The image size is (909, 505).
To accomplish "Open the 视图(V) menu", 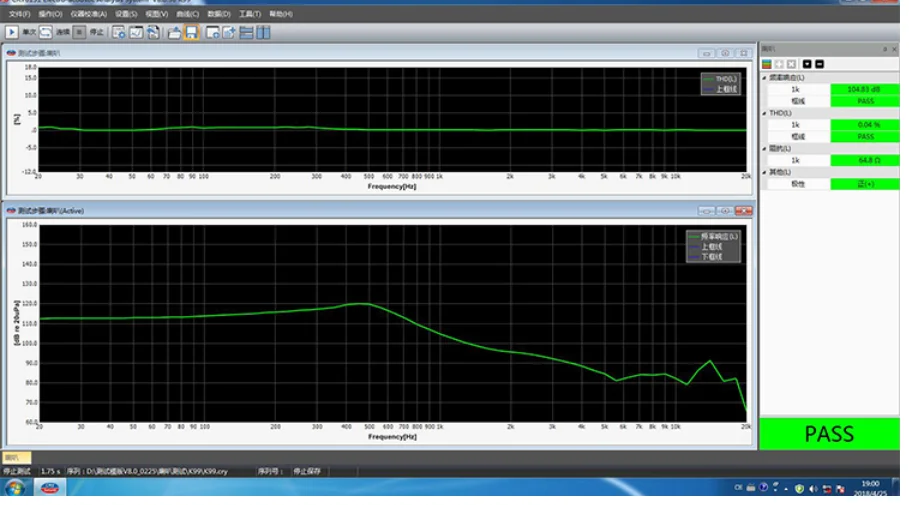I will click(x=157, y=14).
